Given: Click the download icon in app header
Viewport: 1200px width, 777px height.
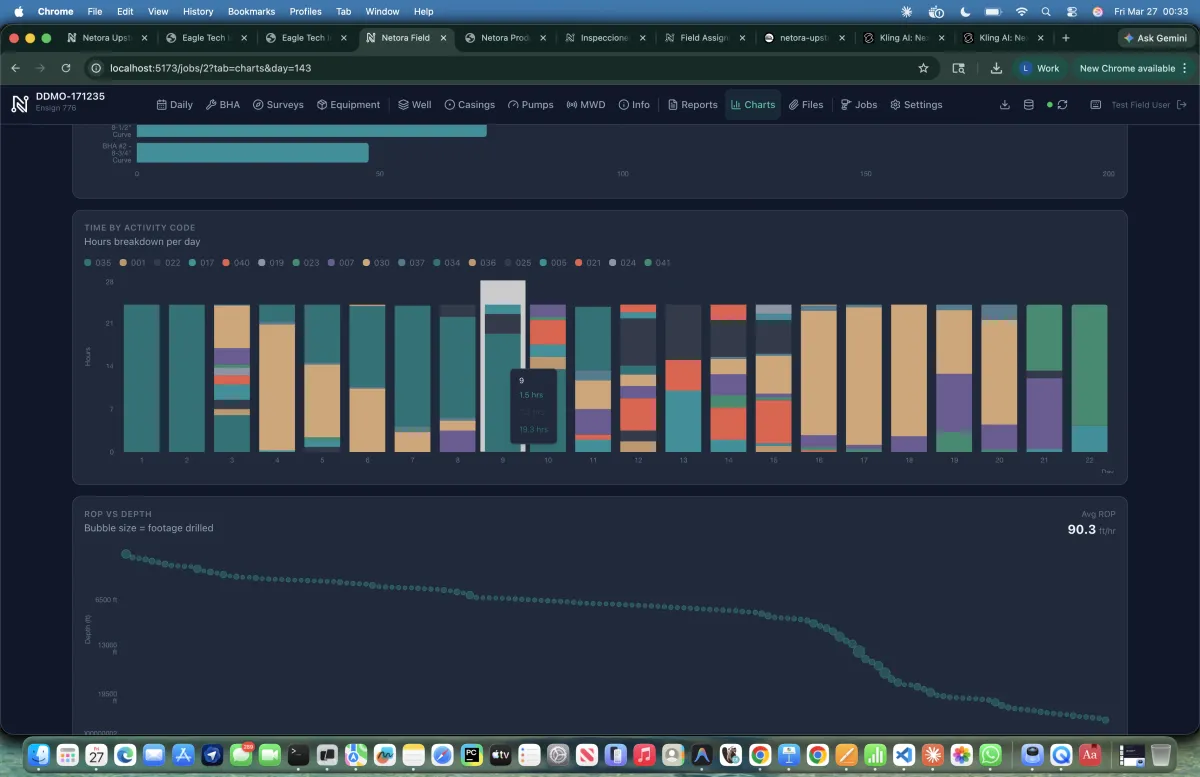Looking at the screenshot, I should (1005, 105).
